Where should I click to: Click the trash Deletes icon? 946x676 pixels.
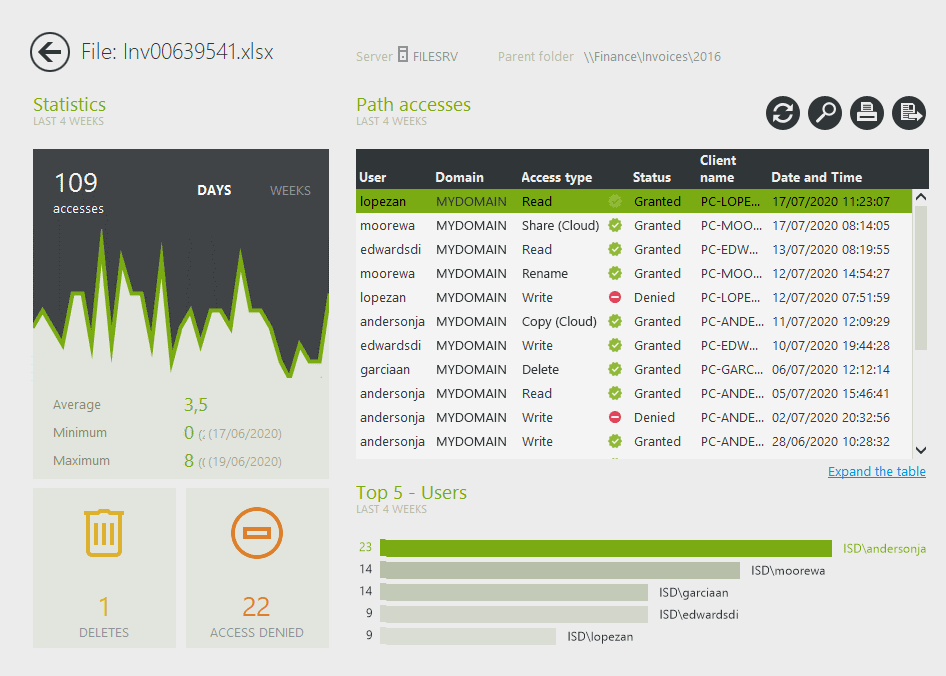104,533
